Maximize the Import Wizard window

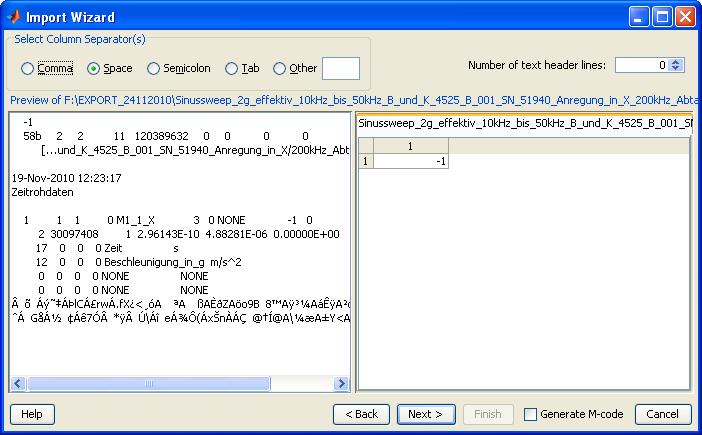click(662, 17)
